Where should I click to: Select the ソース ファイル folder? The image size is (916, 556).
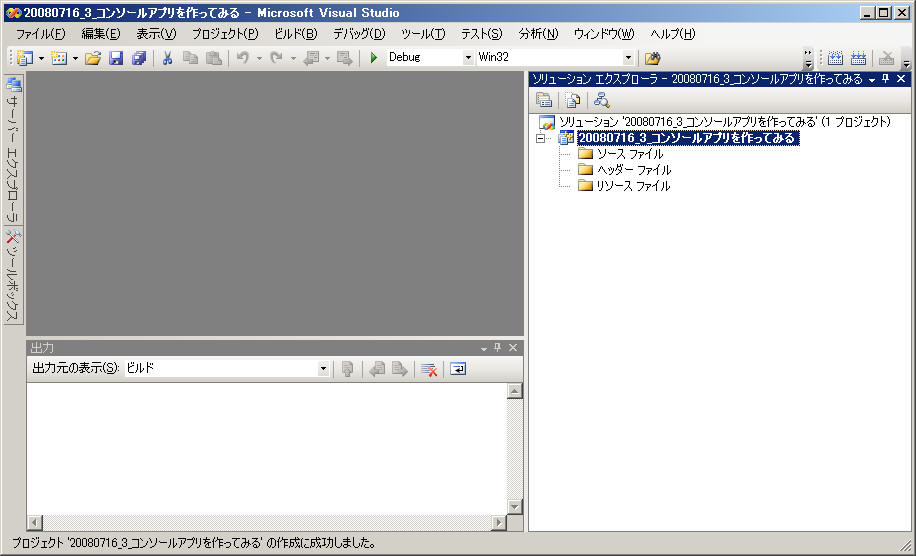pyautogui.click(x=629, y=155)
